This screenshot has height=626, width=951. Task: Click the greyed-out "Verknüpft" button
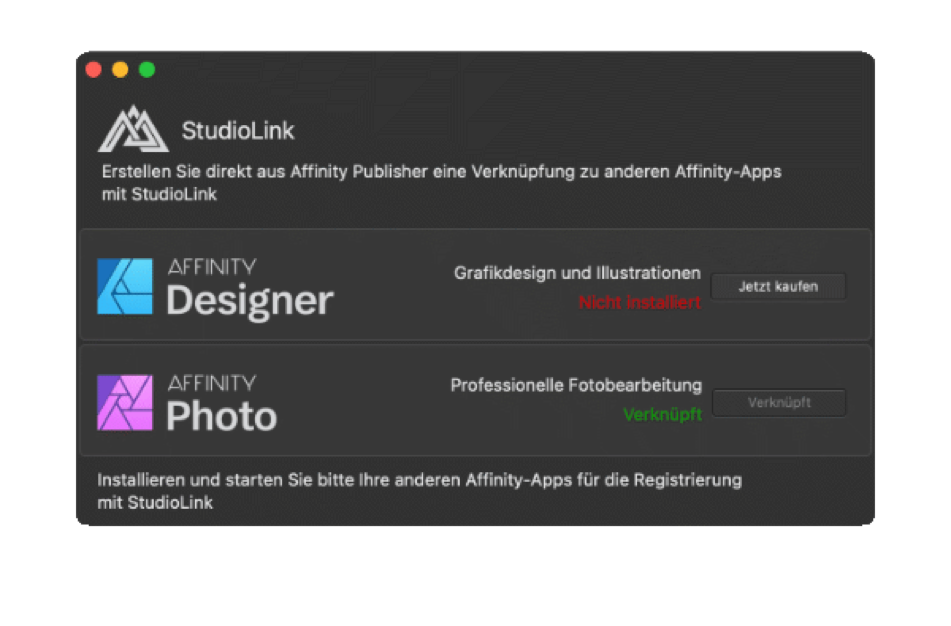pos(778,403)
